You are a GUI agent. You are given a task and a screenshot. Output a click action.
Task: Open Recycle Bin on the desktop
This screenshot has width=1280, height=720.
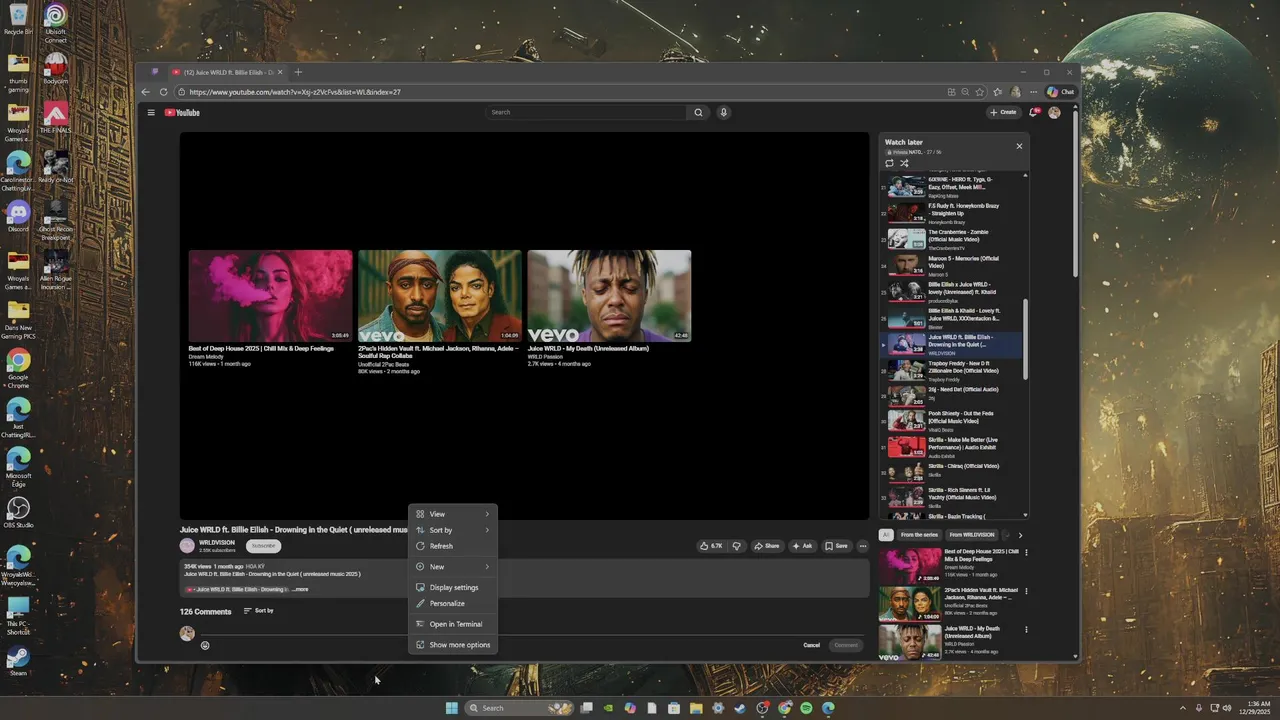point(18,20)
